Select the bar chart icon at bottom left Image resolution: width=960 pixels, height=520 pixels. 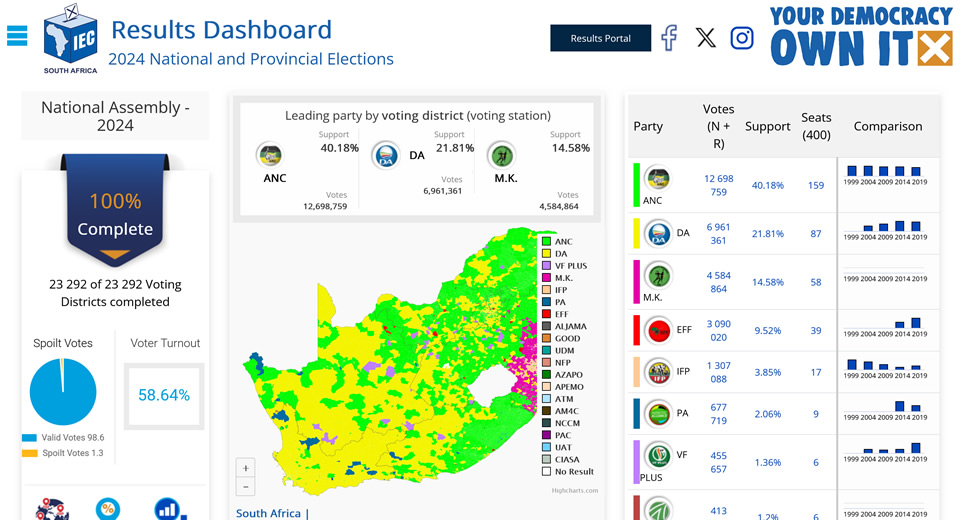(170, 510)
